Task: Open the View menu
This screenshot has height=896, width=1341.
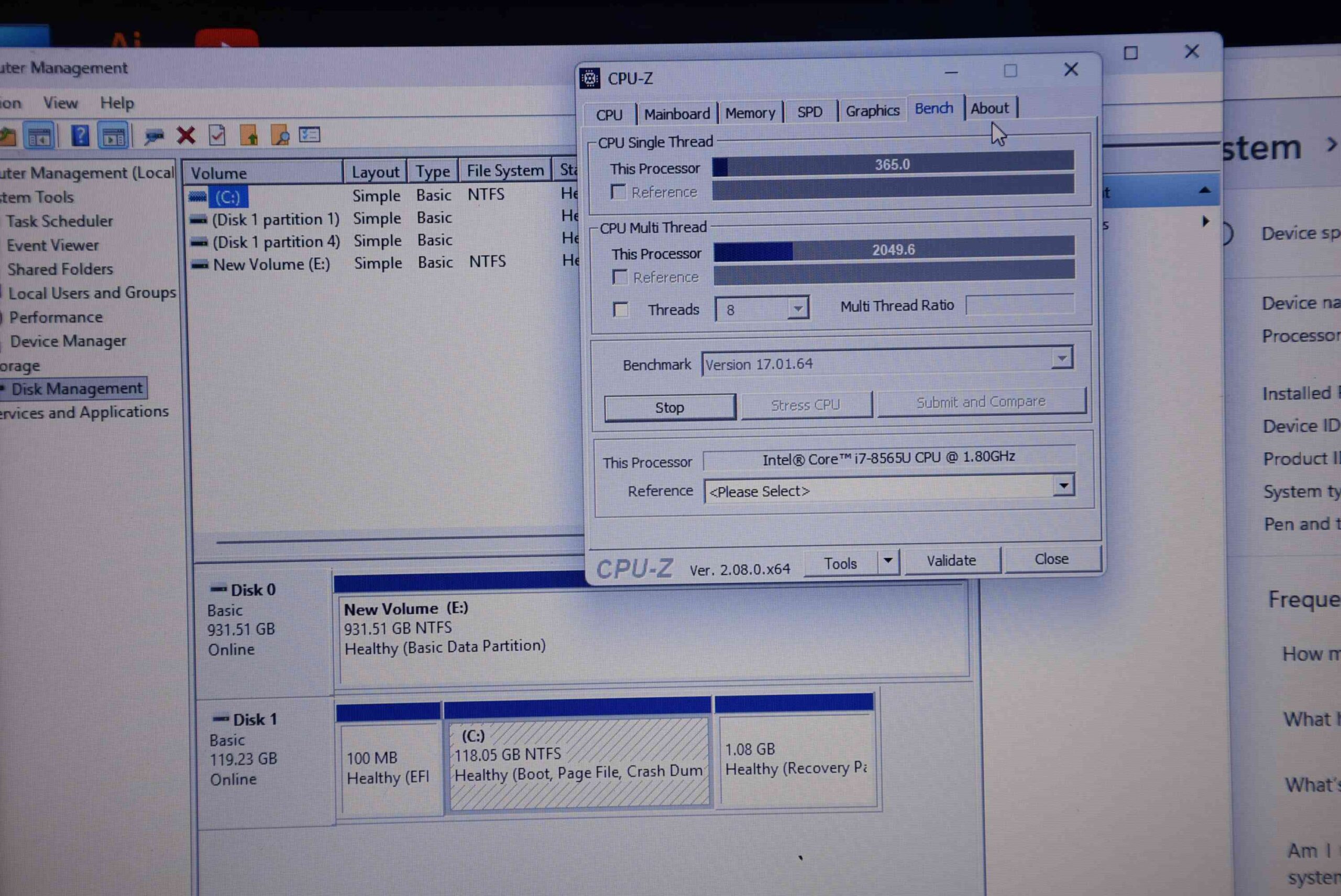Action: (61, 104)
